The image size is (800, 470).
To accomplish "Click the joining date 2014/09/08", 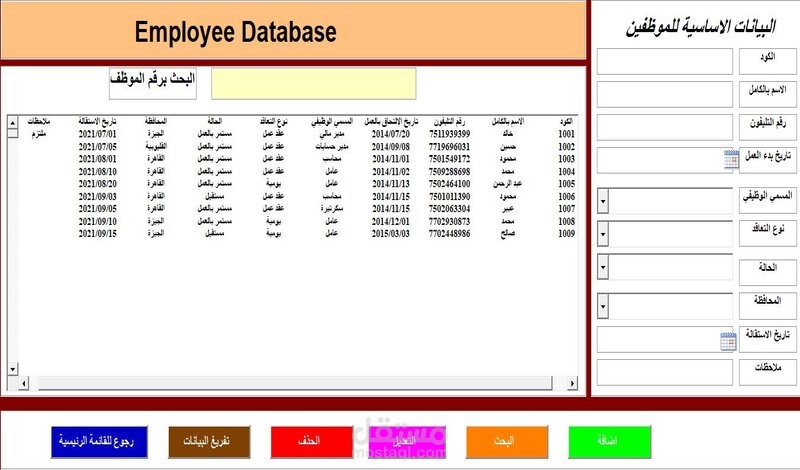I will pyautogui.click(x=390, y=146).
